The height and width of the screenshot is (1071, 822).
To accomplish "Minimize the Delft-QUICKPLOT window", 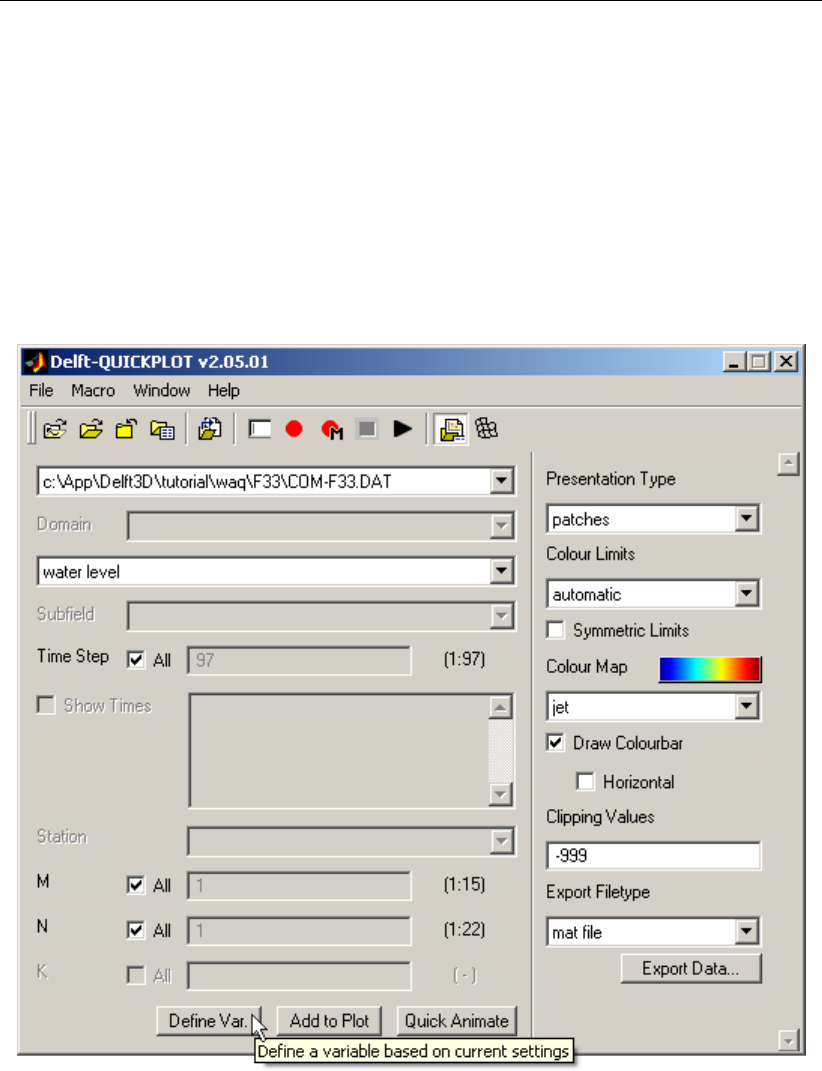I will [x=734, y=361].
